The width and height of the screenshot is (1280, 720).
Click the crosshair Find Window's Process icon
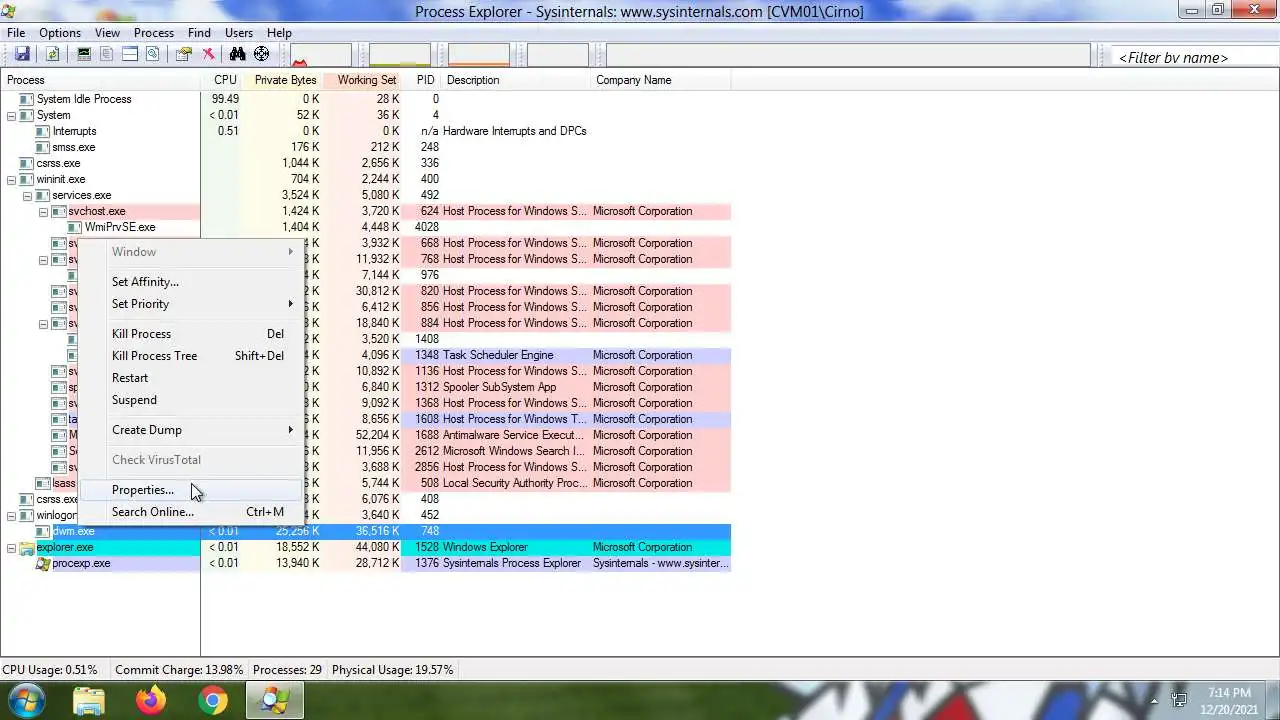pos(261,54)
